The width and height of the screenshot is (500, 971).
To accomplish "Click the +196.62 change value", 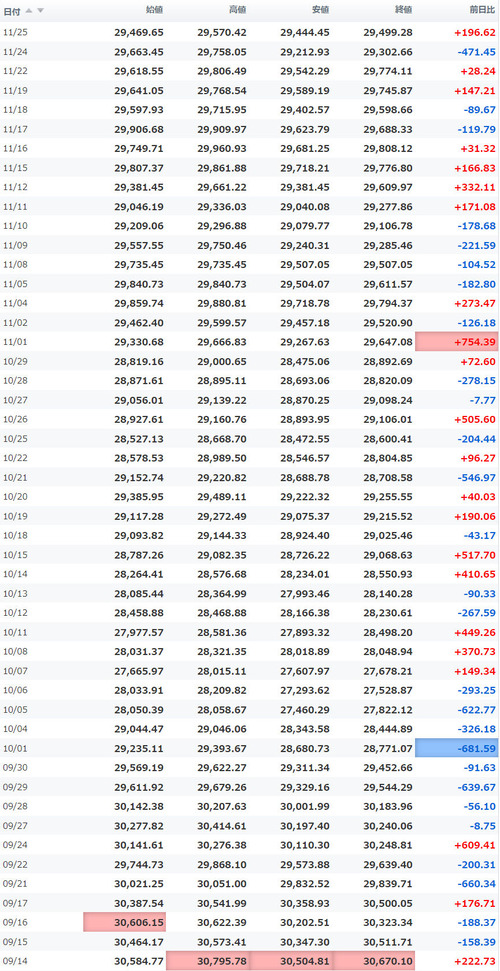I will pyautogui.click(x=475, y=32).
